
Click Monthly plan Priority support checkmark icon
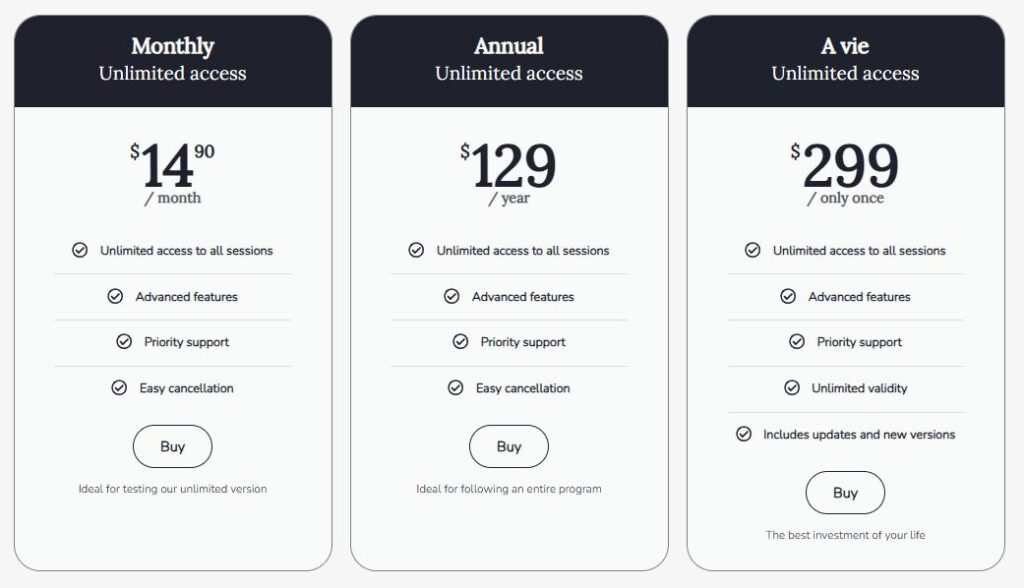click(x=124, y=342)
